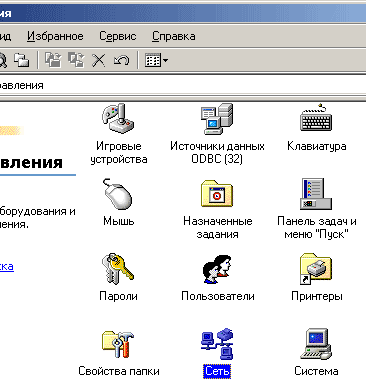This screenshot has width=366, height=390.
Task: Click the Игровые устройства label text
Action: tap(118, 153)
